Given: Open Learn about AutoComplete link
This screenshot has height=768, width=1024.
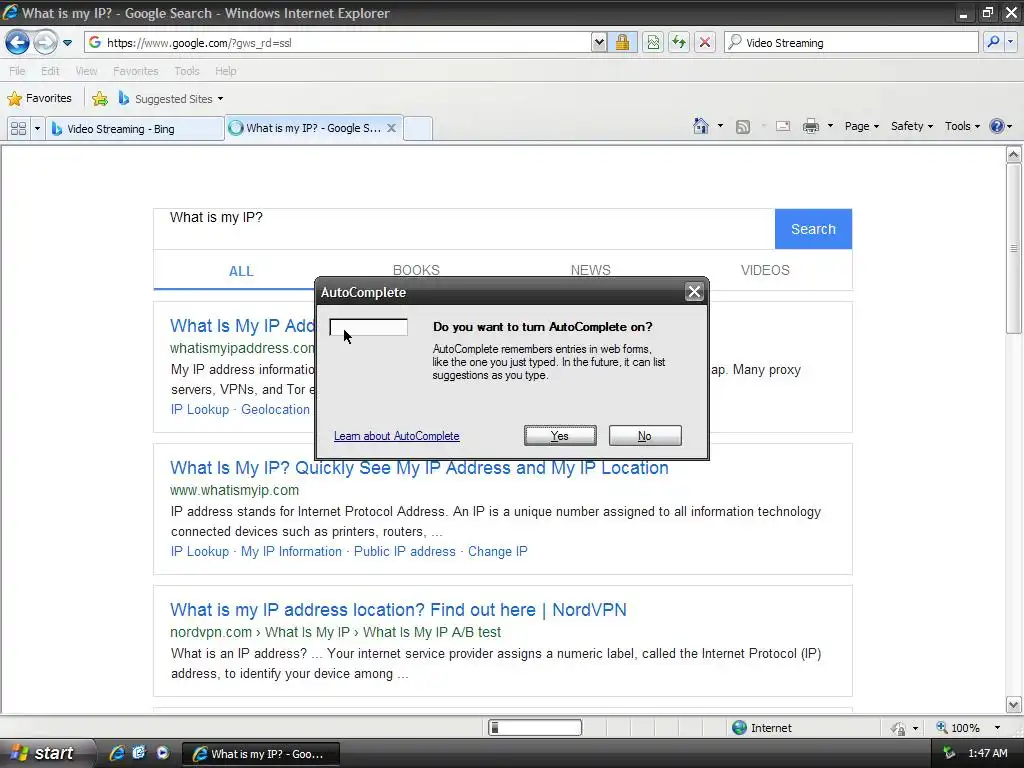Looking at the screenshot, I should click(396, 436).
